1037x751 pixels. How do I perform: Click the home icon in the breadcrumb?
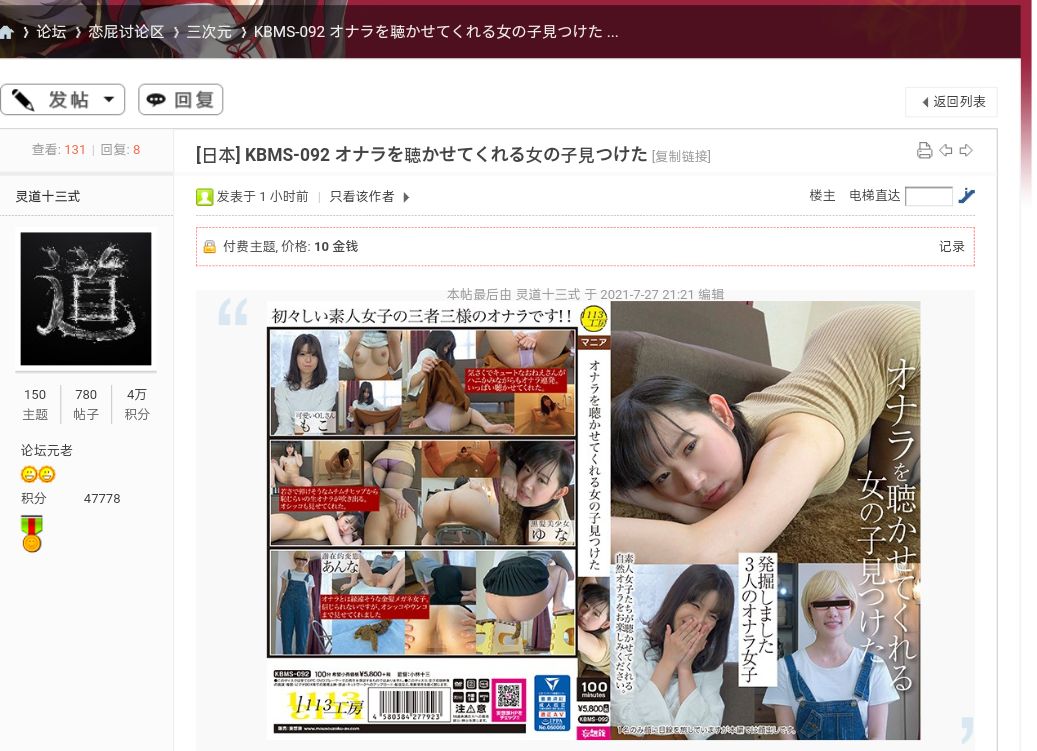click(x=7, y=32)
